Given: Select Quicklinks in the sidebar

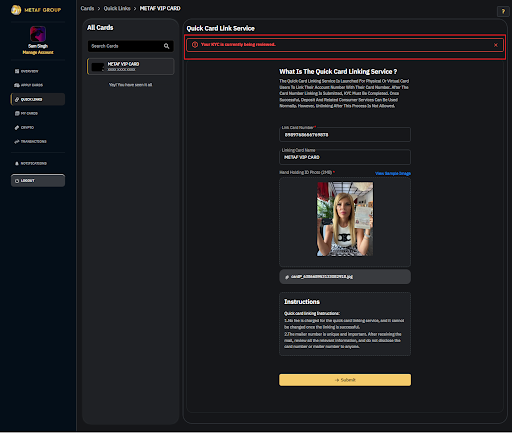Looking at the screenshot, I should tap(38, 99).
